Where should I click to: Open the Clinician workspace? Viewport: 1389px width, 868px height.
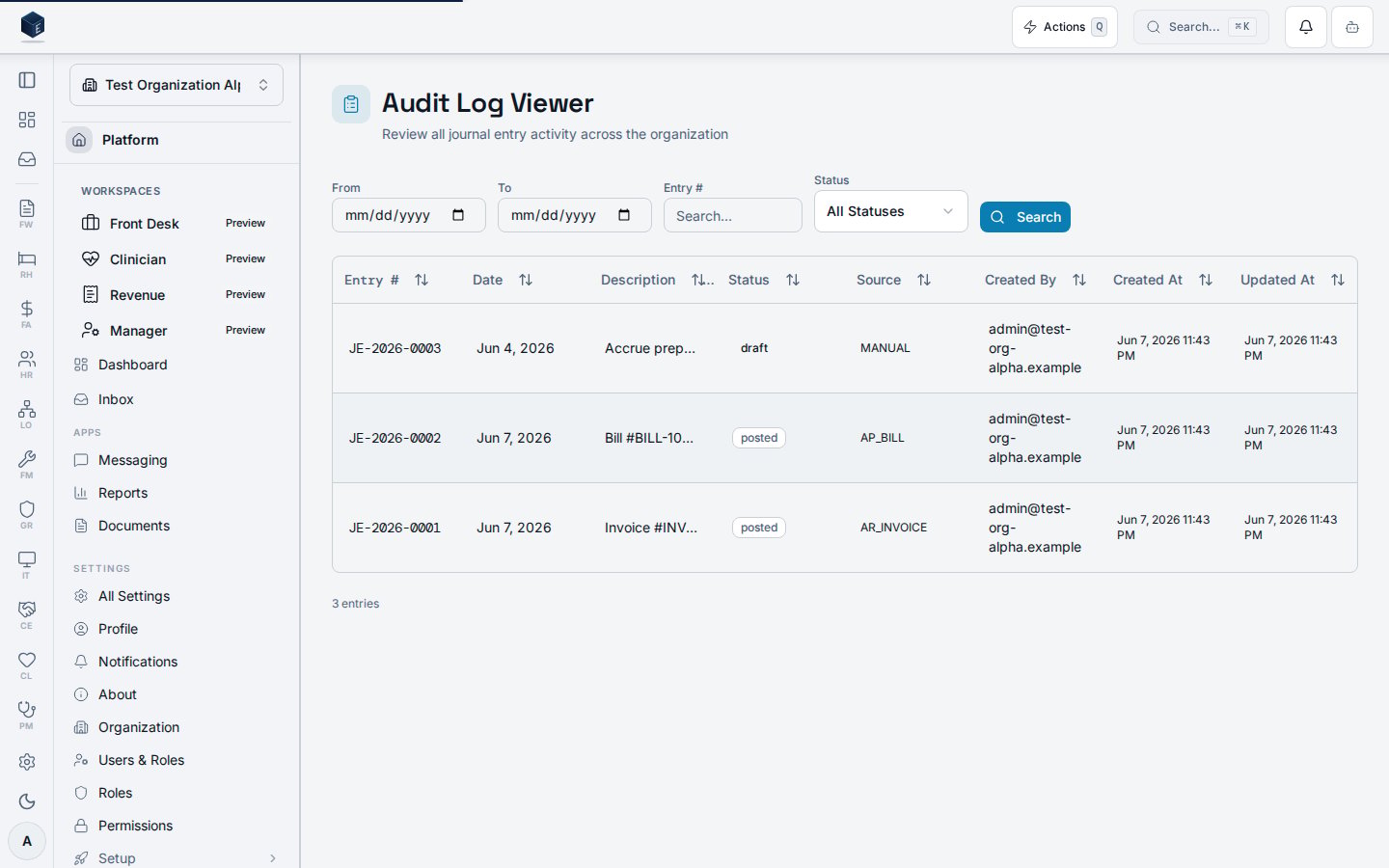click(177, 258)
